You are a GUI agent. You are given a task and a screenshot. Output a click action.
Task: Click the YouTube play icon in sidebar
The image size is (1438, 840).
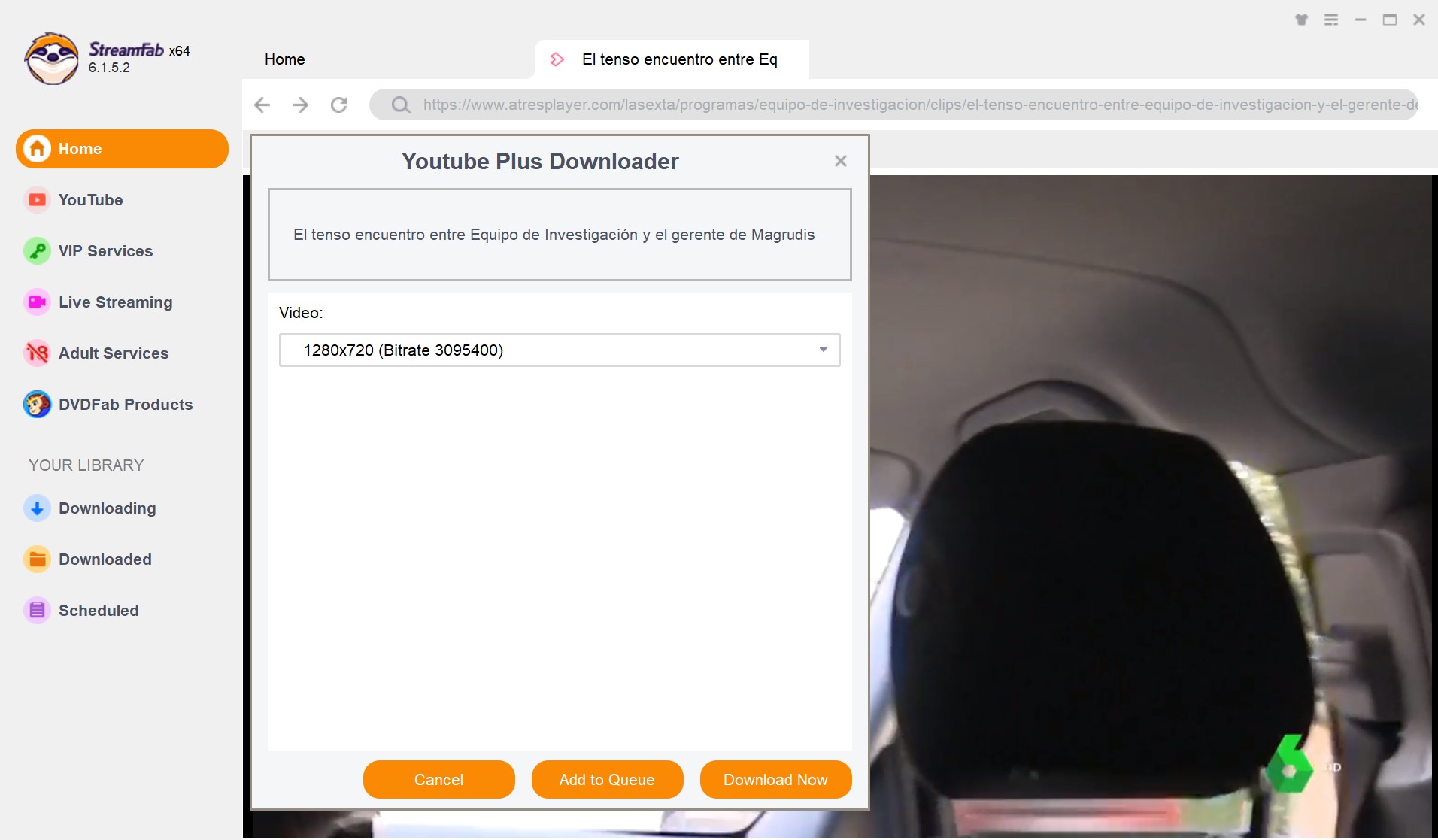(x=37, y=200)
